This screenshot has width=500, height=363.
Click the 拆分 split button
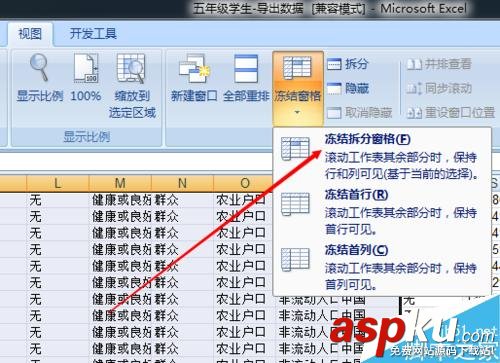pos(348,64)
